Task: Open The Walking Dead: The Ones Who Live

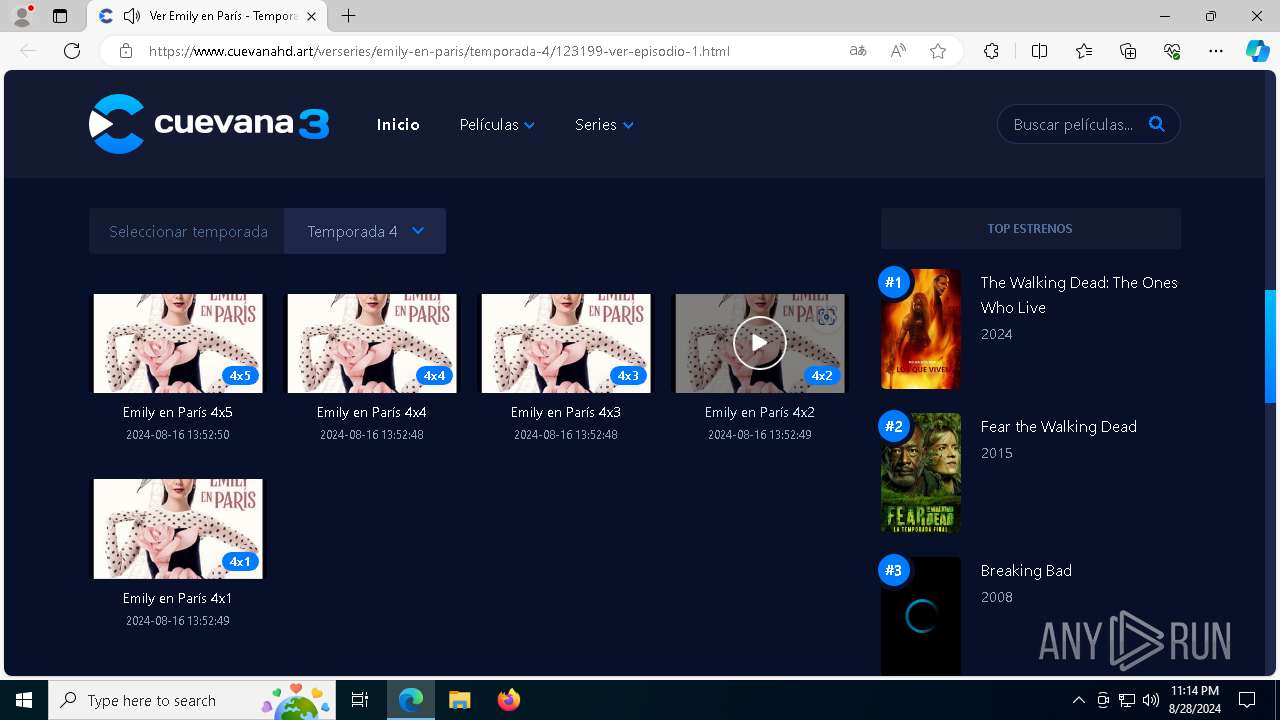Action: click(1079, 295)
